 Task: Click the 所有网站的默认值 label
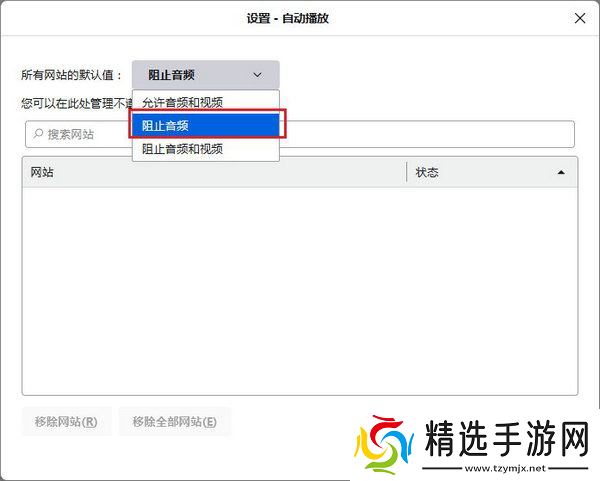pyautogui.click(x=71, y=75)
